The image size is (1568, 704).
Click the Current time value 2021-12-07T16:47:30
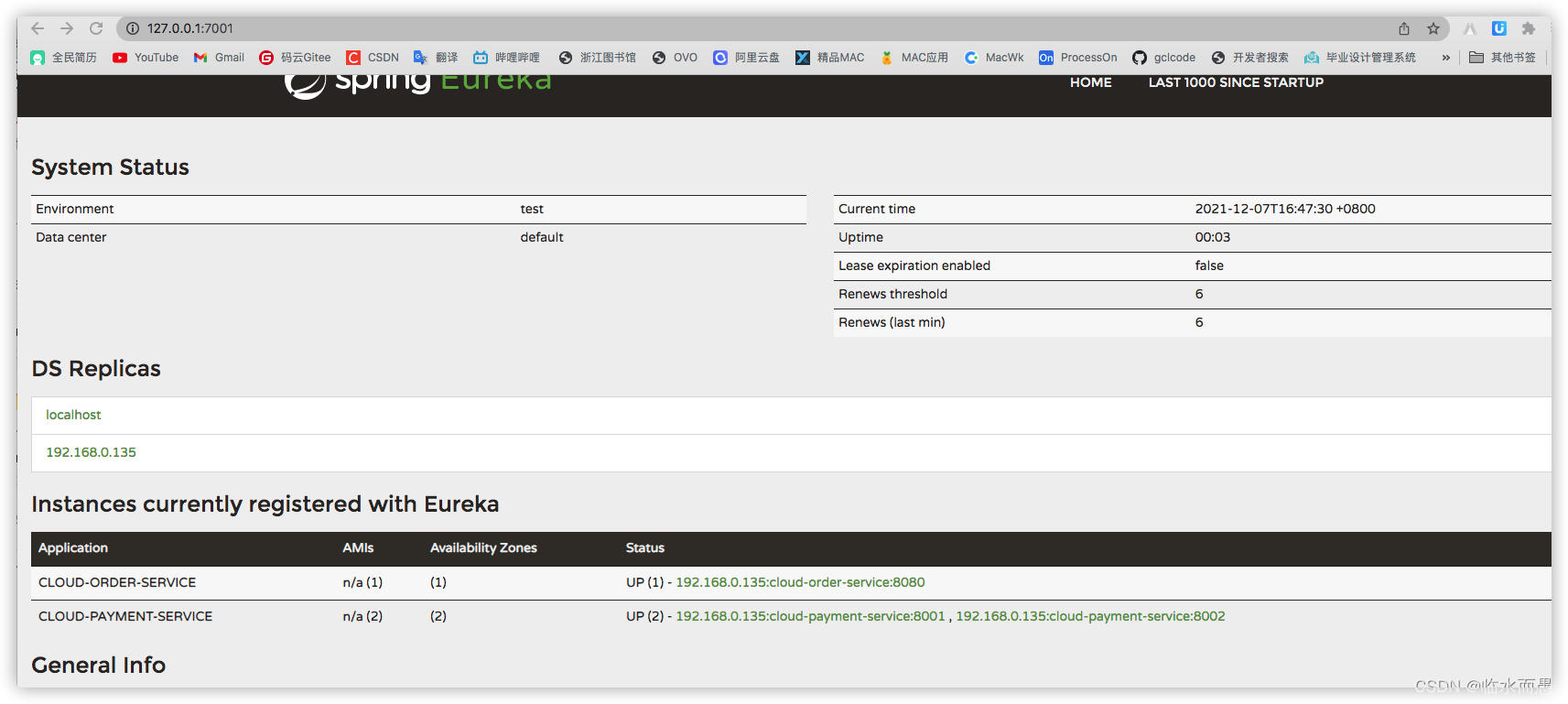[1285, 209]
